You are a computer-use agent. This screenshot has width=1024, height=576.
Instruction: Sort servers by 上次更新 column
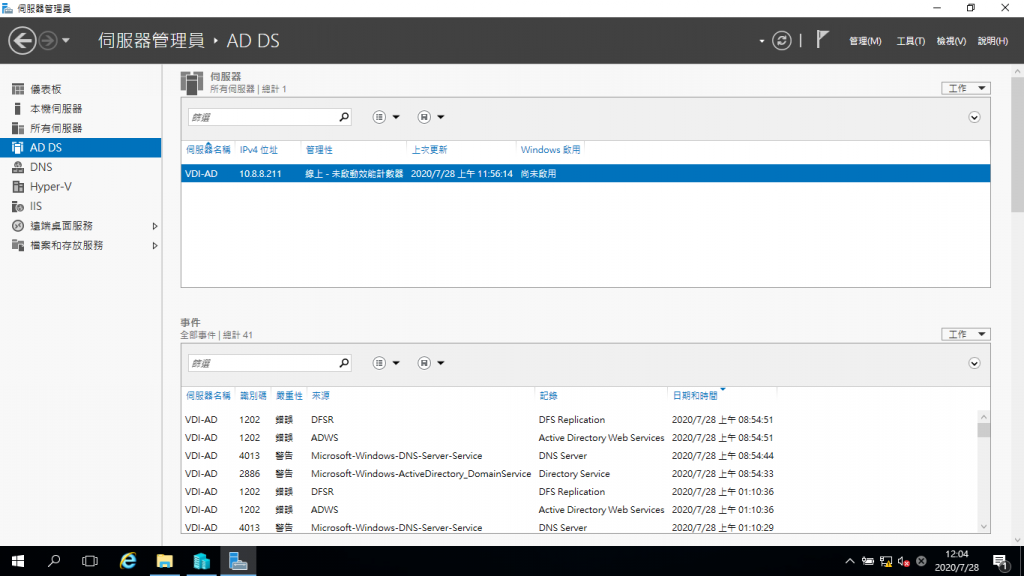pyautogui.click(x=429, y=150)
